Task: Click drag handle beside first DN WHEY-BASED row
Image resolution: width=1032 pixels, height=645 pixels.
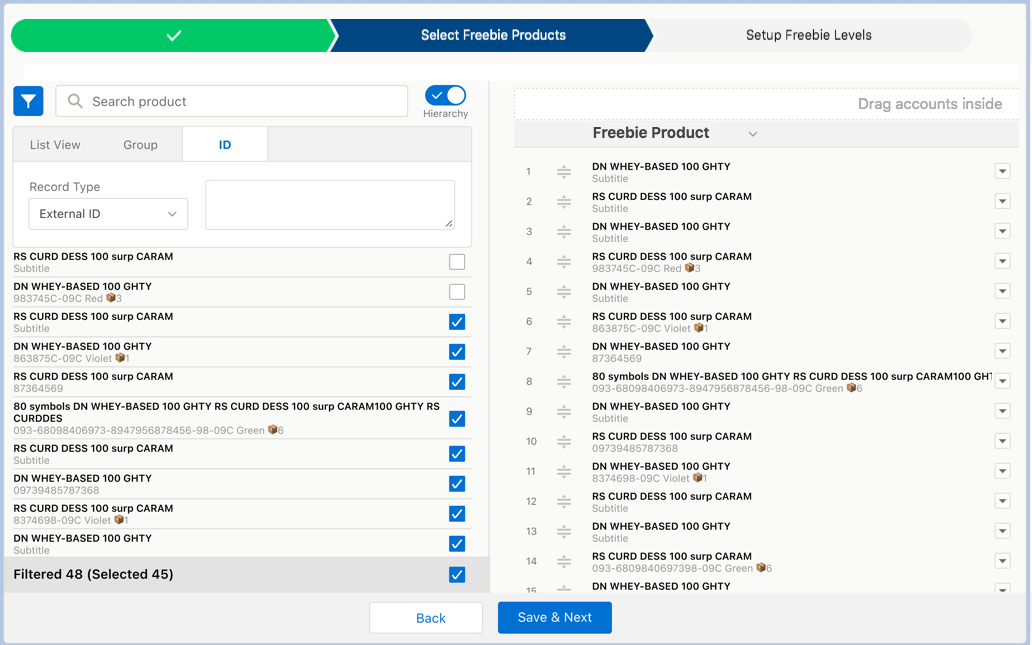Action: point(563,171)
